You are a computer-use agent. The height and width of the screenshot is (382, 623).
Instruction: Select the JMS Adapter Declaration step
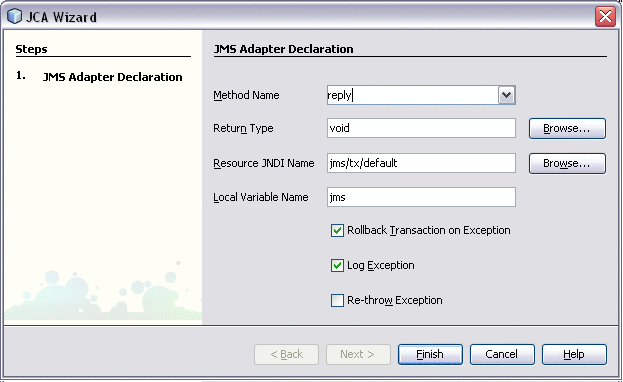click(x=112, y=77)
